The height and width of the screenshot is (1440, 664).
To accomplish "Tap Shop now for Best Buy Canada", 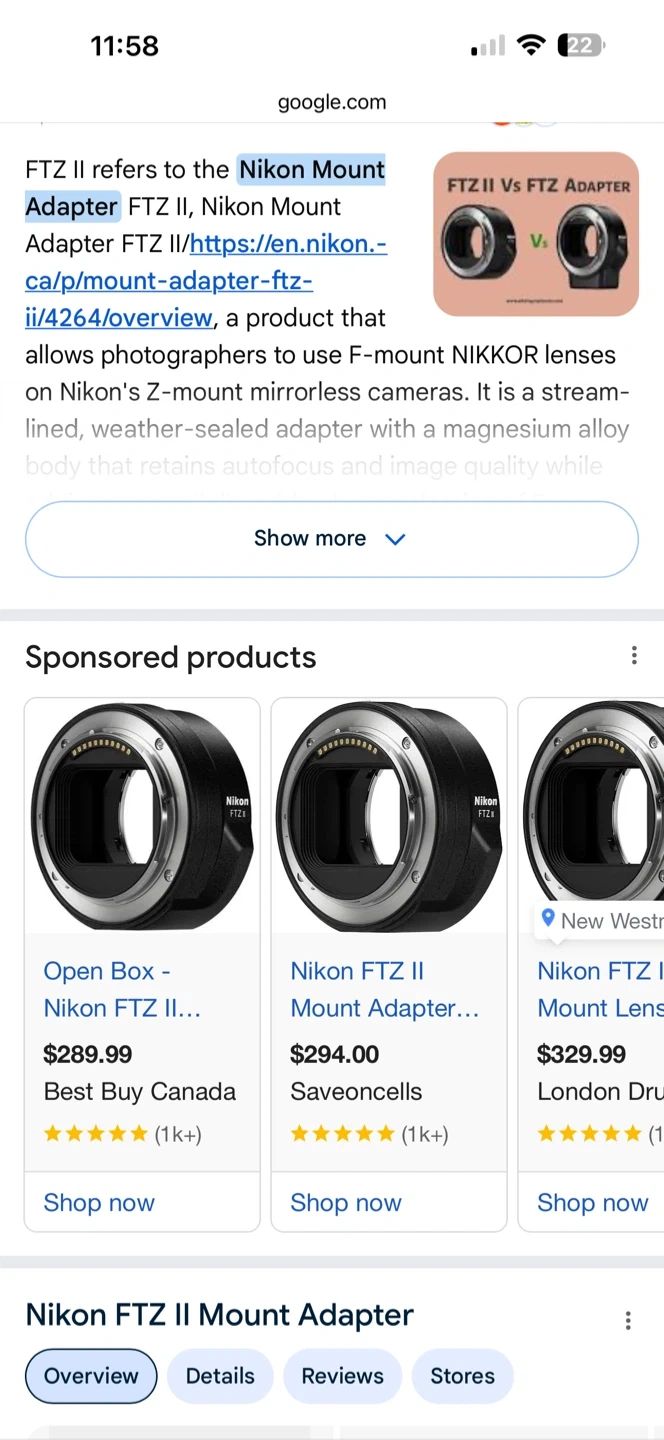I will click(x=99, y=1203).
